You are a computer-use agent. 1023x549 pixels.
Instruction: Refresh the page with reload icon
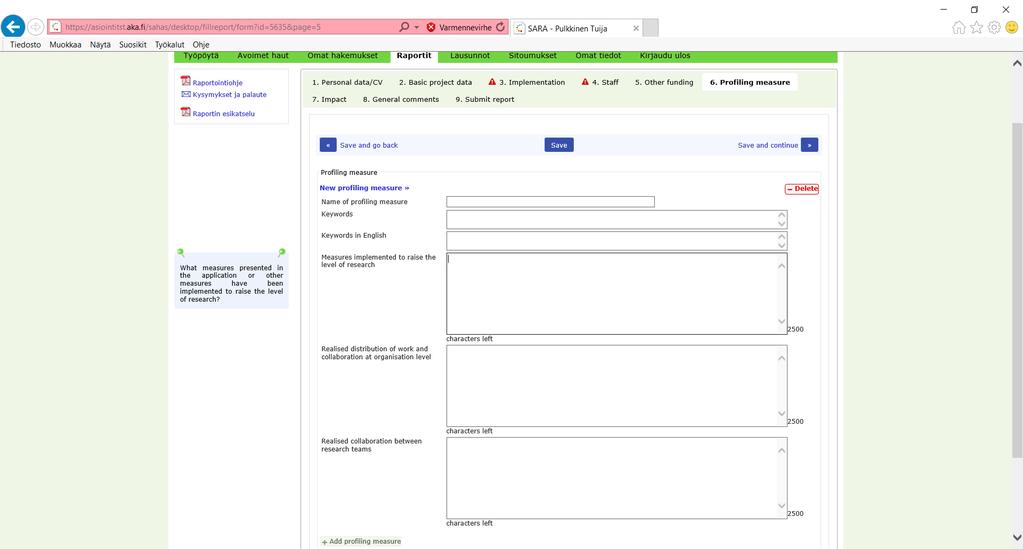(x=500, y=27)
